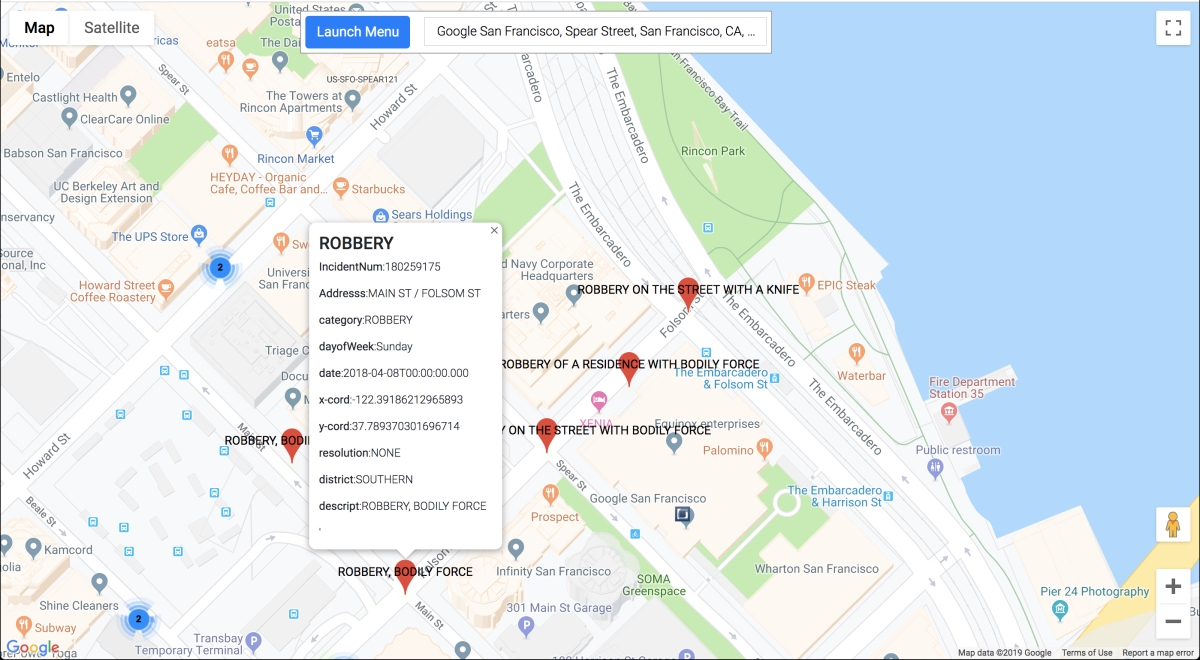Switch to Satellite map view
The width and height of the screenshot is (1200, 660).
tap(111, 28)
